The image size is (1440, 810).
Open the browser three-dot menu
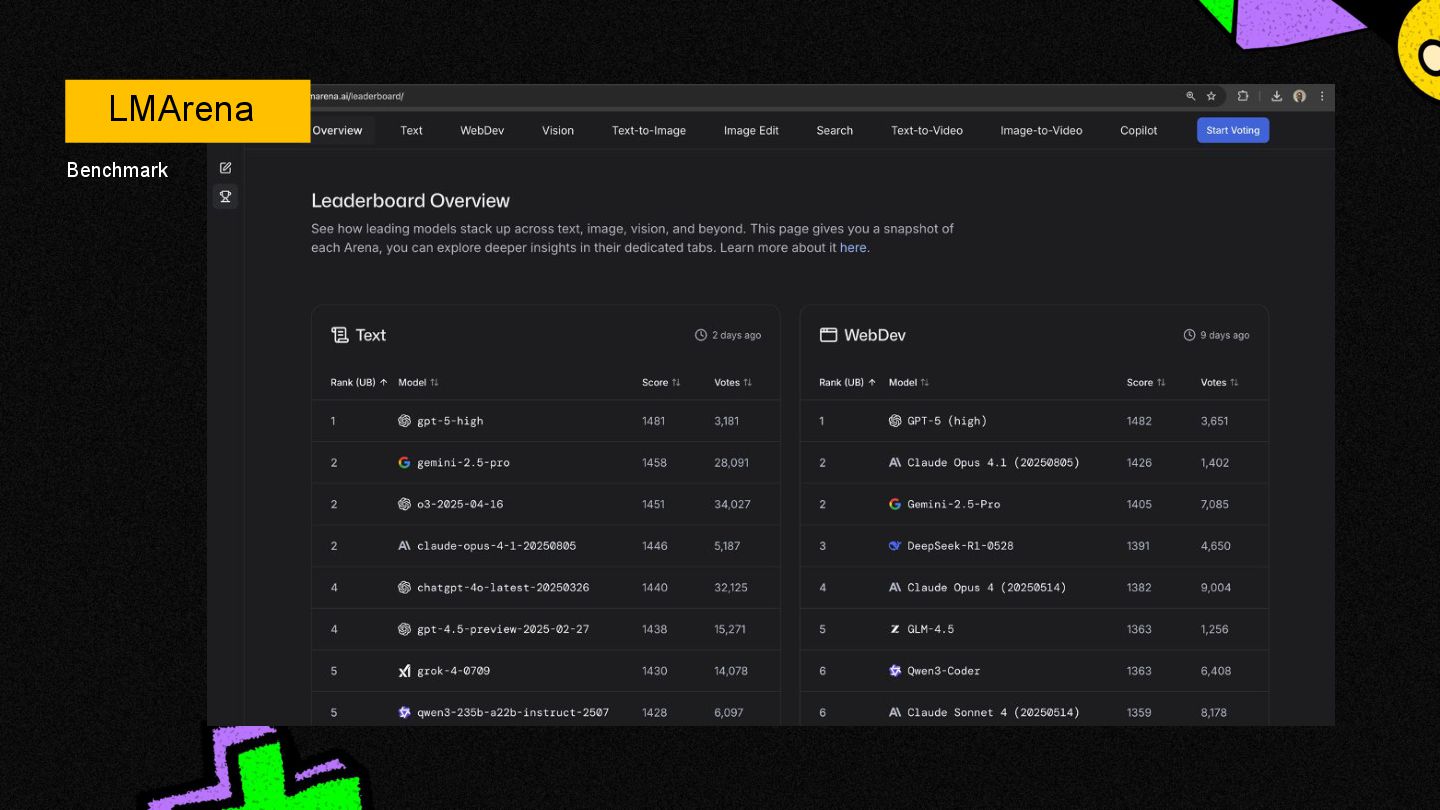click(1322, 96)
